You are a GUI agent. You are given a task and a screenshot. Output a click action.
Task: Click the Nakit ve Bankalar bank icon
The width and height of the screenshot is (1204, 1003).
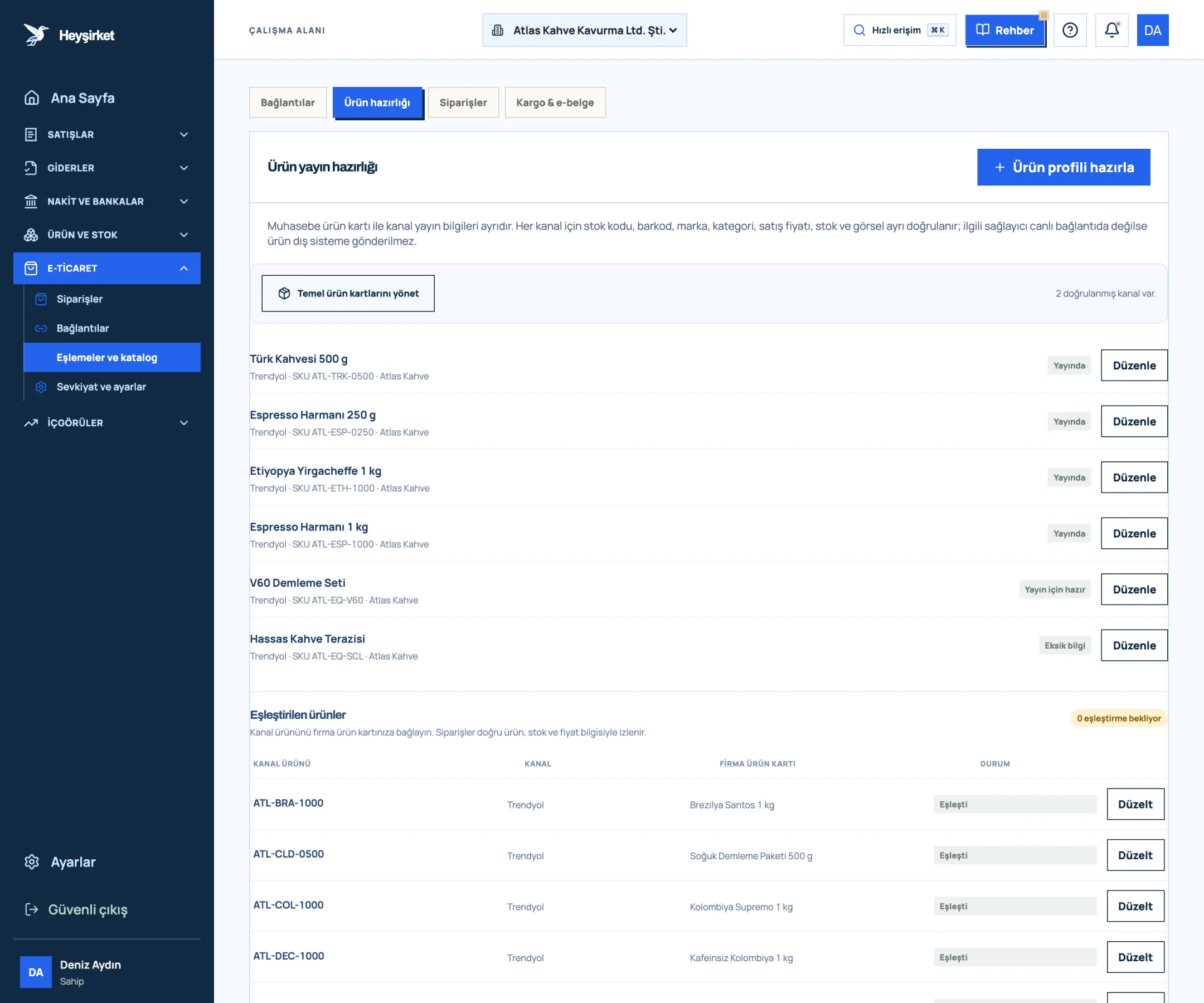pos(31,201)
